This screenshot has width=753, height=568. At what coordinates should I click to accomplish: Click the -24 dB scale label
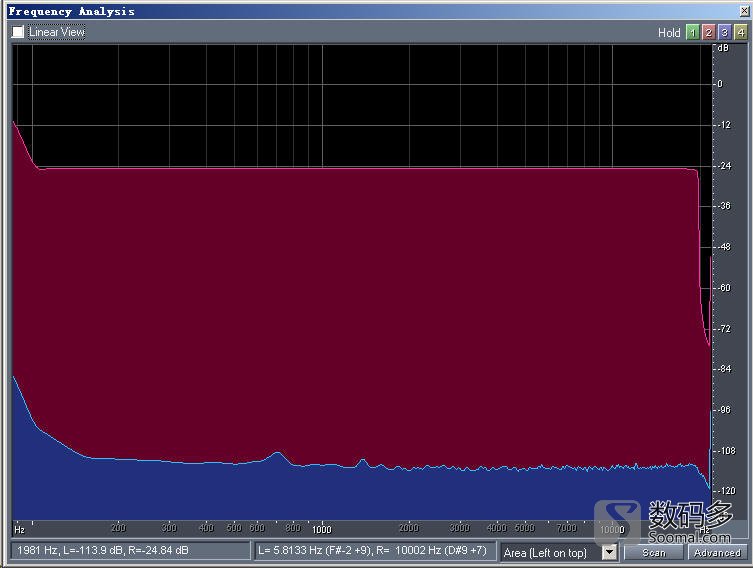tap(724, 166)
